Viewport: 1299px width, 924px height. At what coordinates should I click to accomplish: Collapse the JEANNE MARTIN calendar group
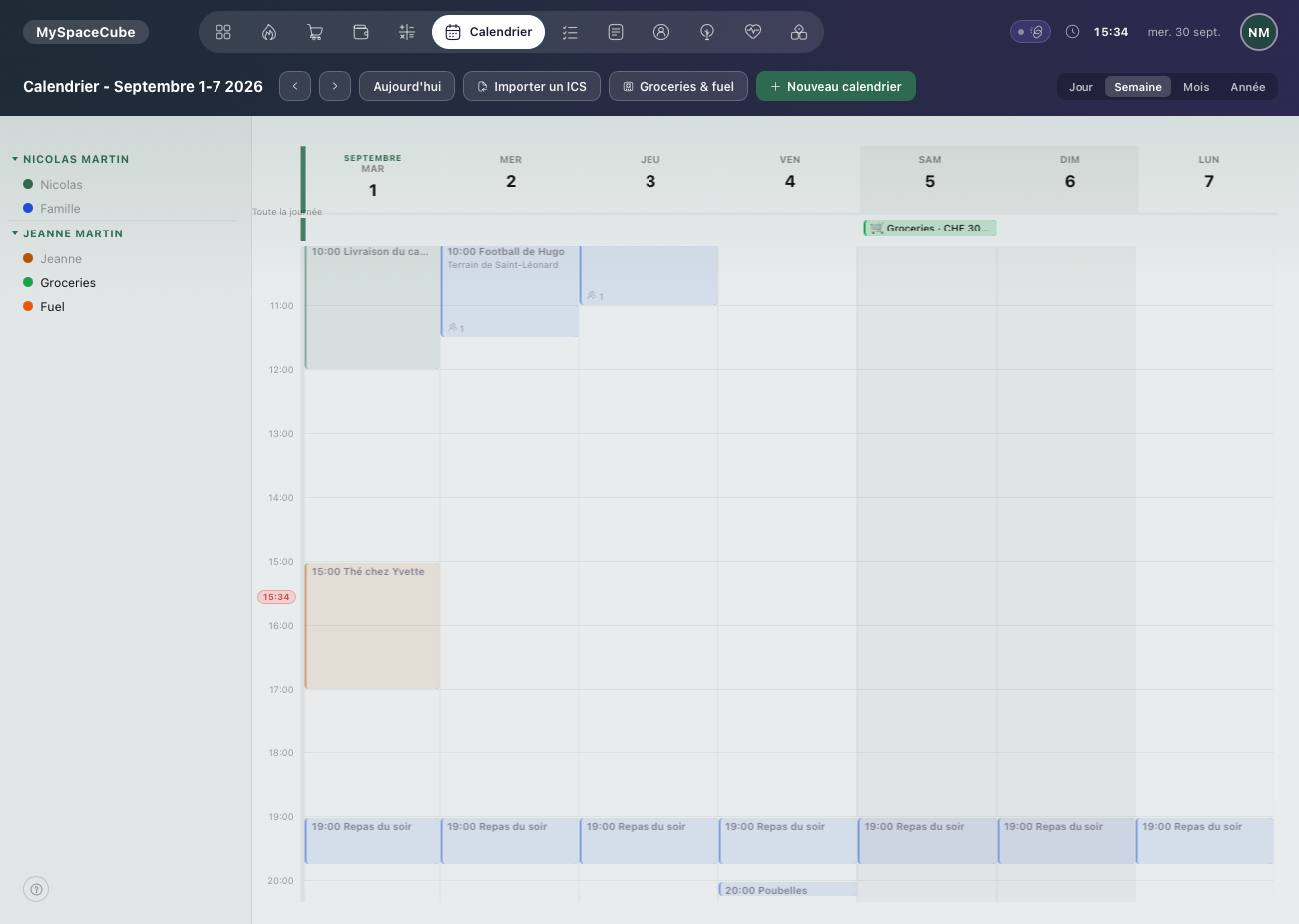point(68,233)
